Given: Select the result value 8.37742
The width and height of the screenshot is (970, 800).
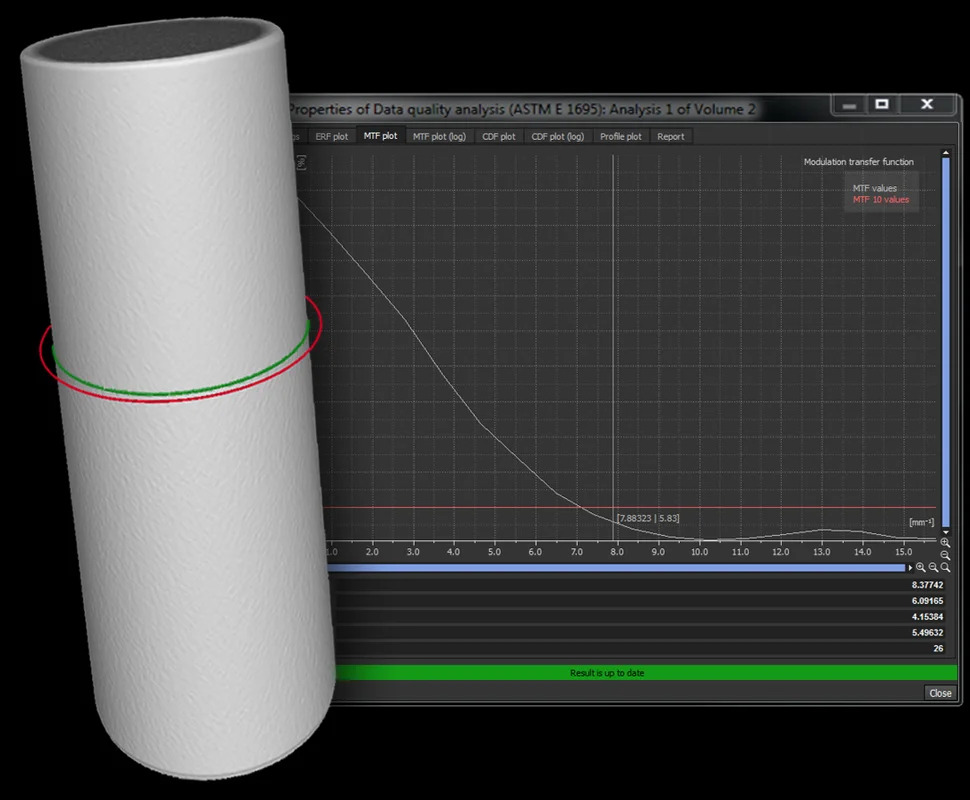Looking at the screenshot, I should click(927, 585).
